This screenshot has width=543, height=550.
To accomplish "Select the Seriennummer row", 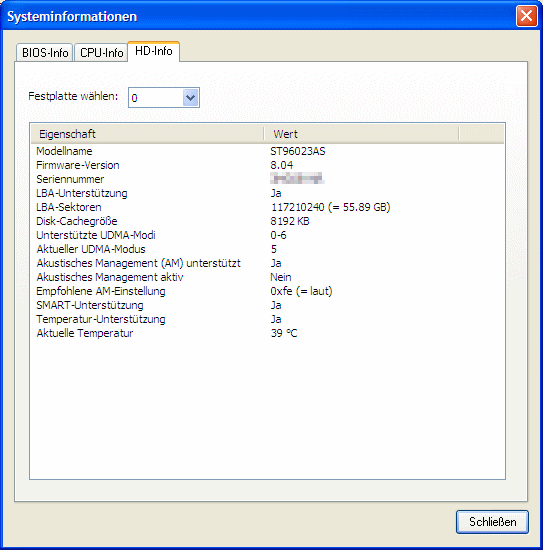I will pos(267,179).
